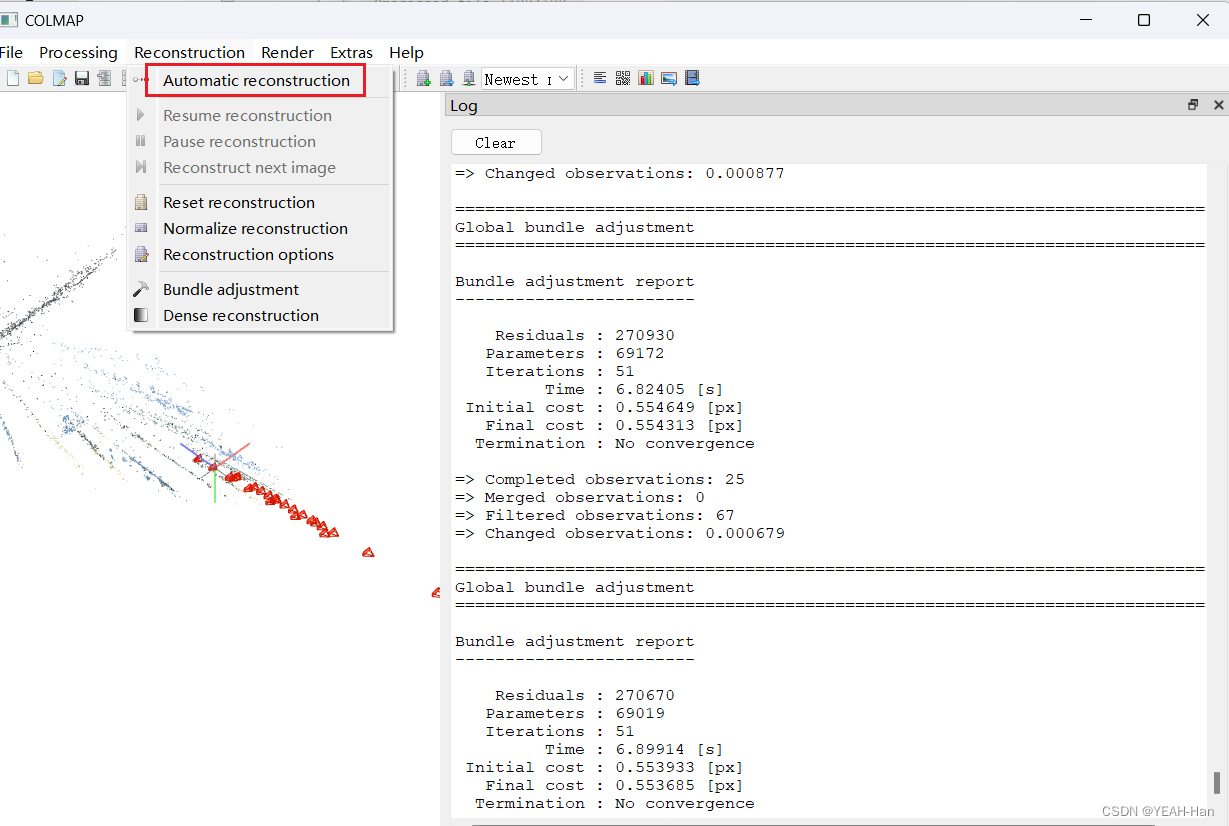1229x826 pixels.
Task: Show the log via text-lines toolbar icon
Action: (x=600, y=78)
